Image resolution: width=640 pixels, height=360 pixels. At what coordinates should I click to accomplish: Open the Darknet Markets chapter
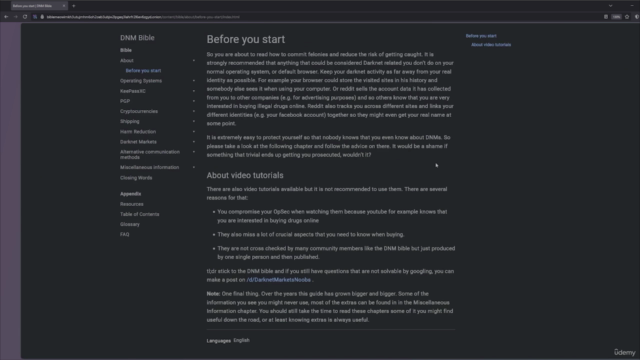pyautogui.click(x=138, y=142)
